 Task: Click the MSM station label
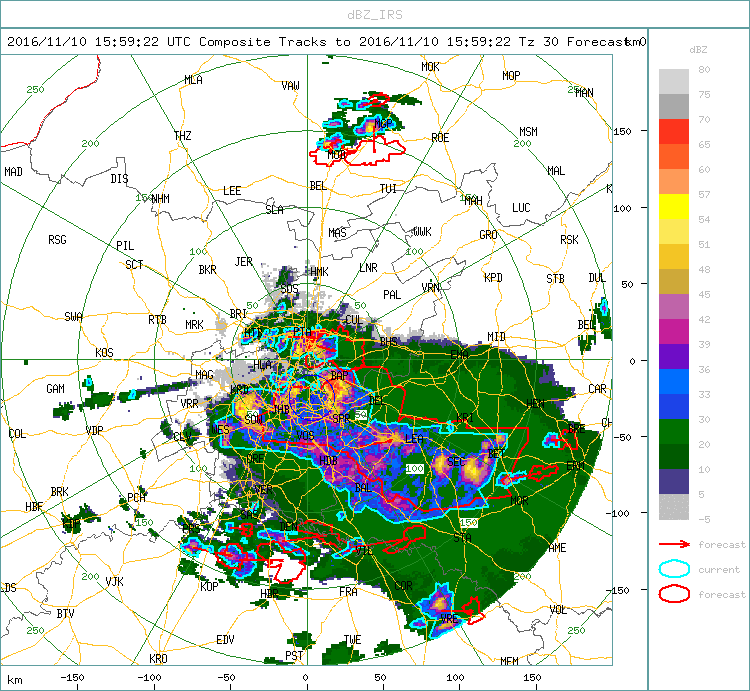coord(529,132)
